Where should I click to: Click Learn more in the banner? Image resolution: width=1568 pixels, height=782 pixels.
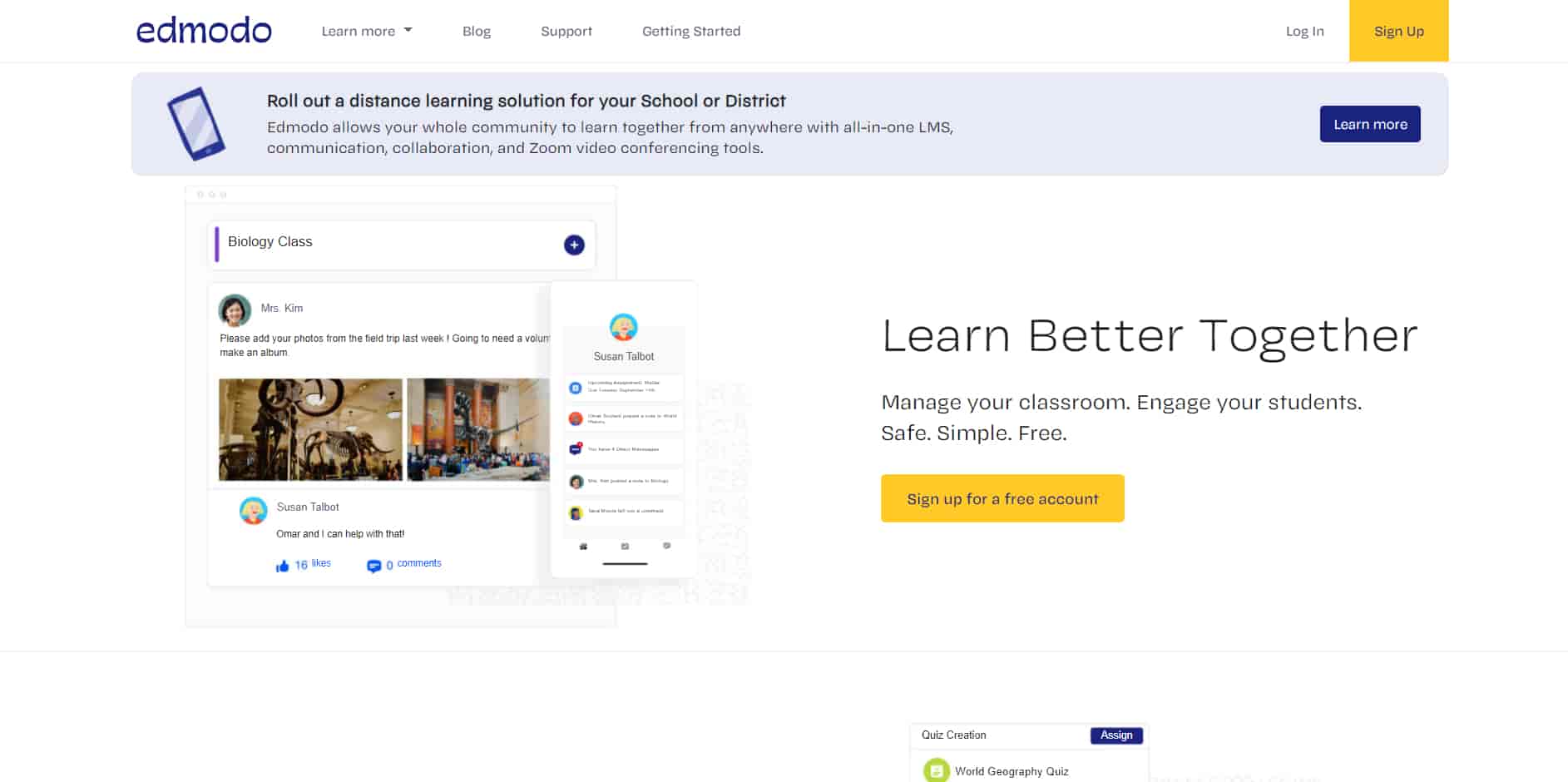click(1369, 123)
